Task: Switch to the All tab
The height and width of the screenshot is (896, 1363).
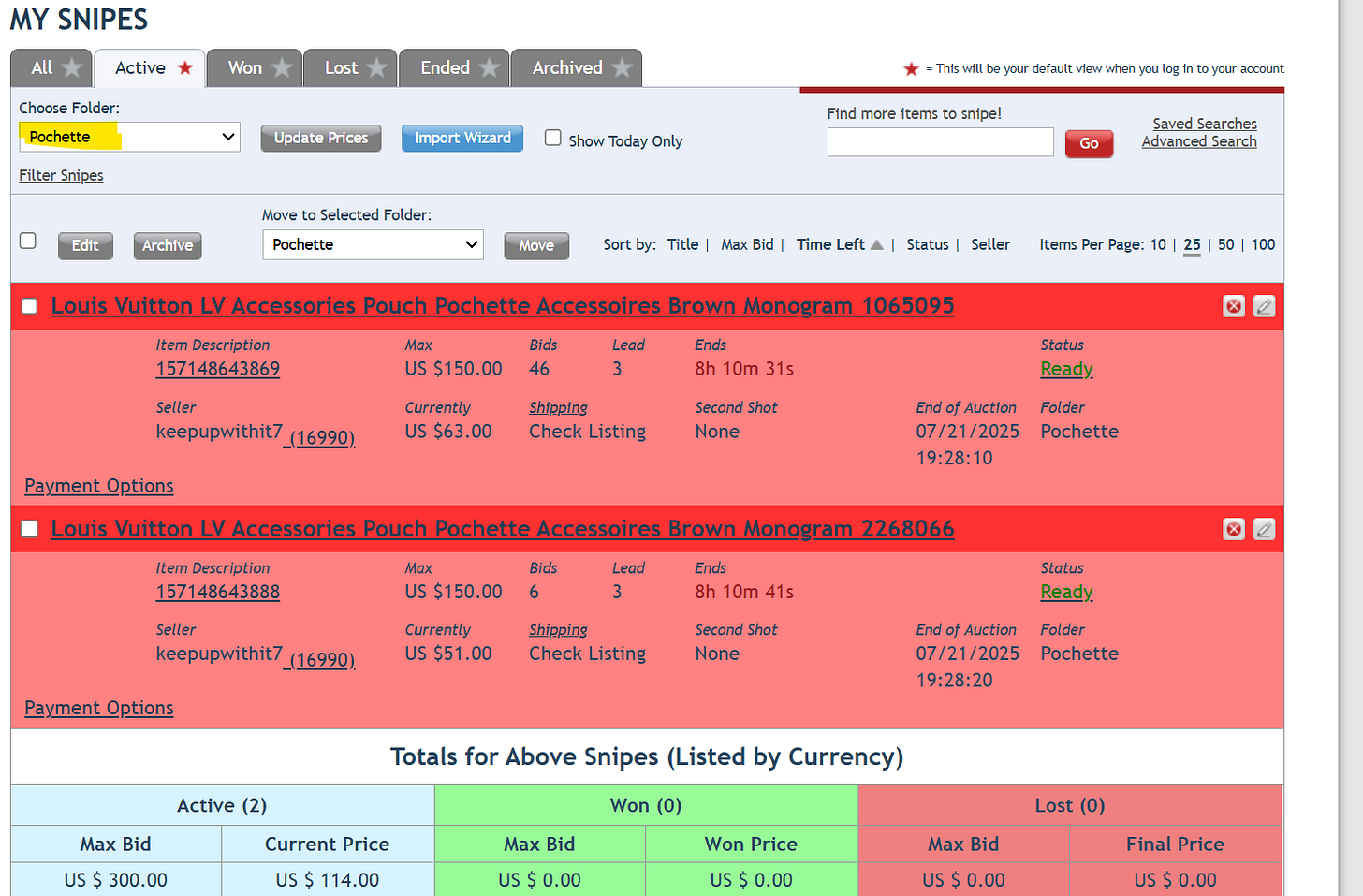Action: [x=42, y=68]
